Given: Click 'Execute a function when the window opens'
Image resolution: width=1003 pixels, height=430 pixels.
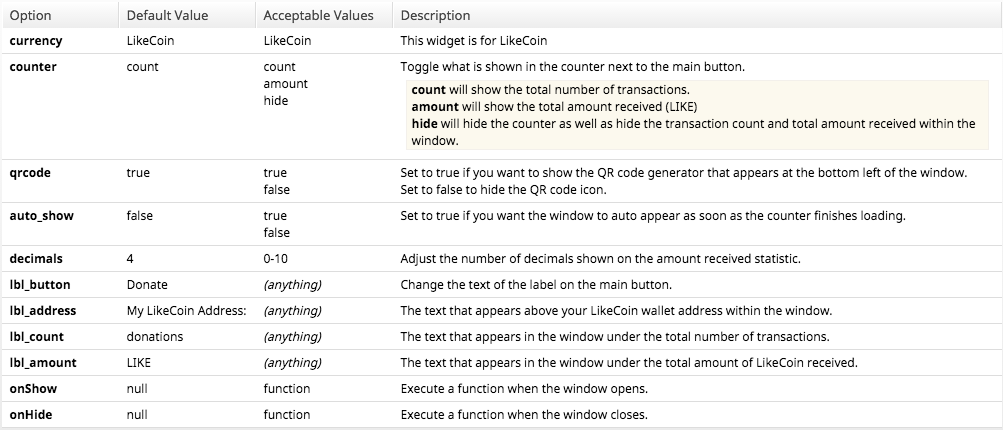Looking at the screenshot, I should tap(524, 388).
